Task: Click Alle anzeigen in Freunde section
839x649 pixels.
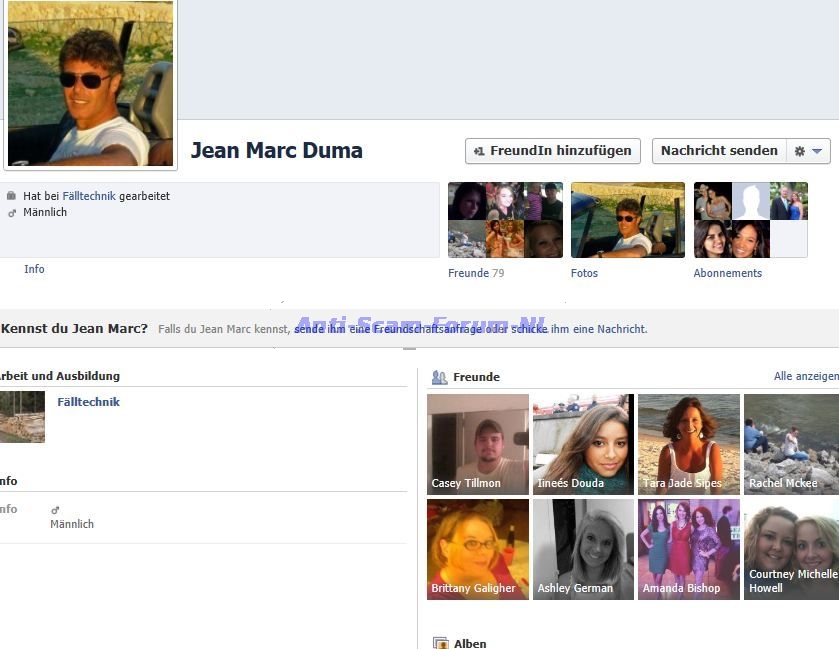Action: click(x=805, y=376)
